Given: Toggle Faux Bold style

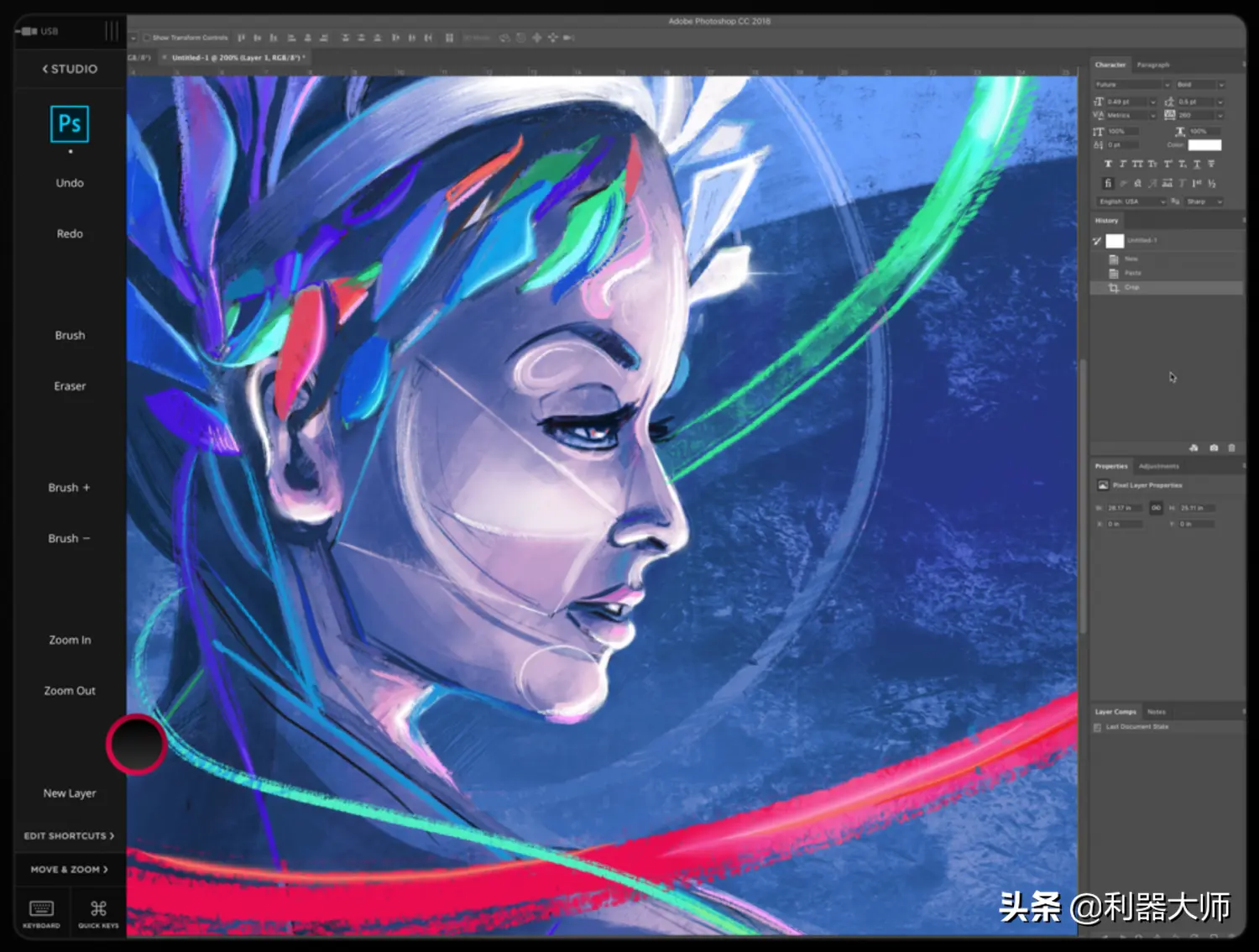Looking at the screenshot, I should click(x=1108, y=165).
